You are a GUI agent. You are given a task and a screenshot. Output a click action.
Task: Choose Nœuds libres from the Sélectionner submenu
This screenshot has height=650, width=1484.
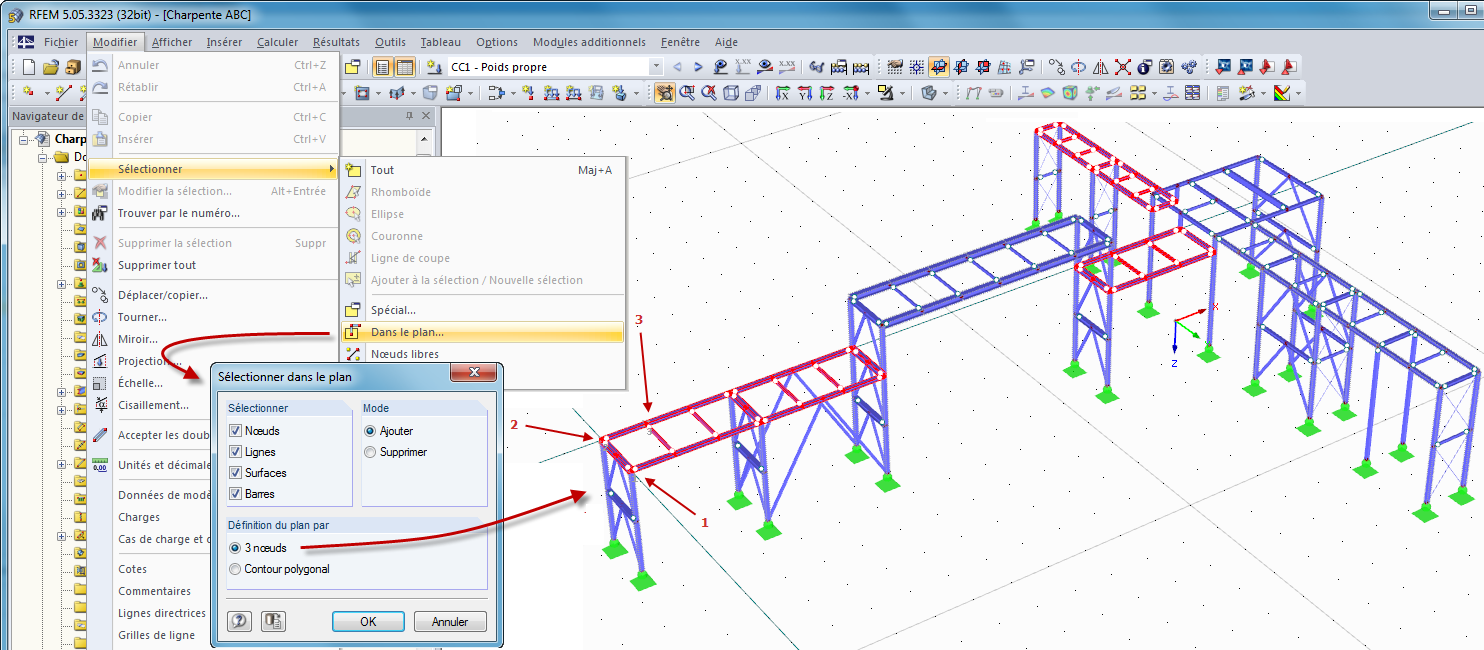click(x=405, y=353)
